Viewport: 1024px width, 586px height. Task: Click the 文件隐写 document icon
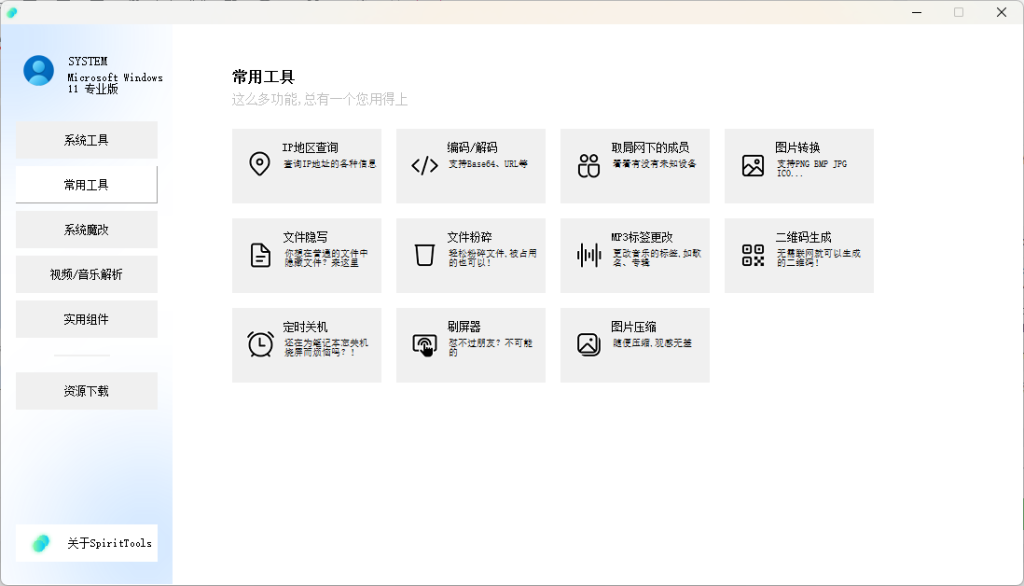[260, 255]
